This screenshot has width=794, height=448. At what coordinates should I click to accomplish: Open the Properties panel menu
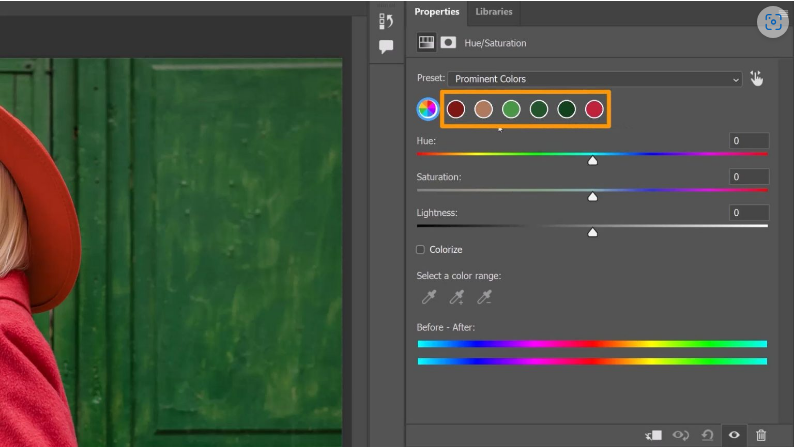(x=784, y=12)
